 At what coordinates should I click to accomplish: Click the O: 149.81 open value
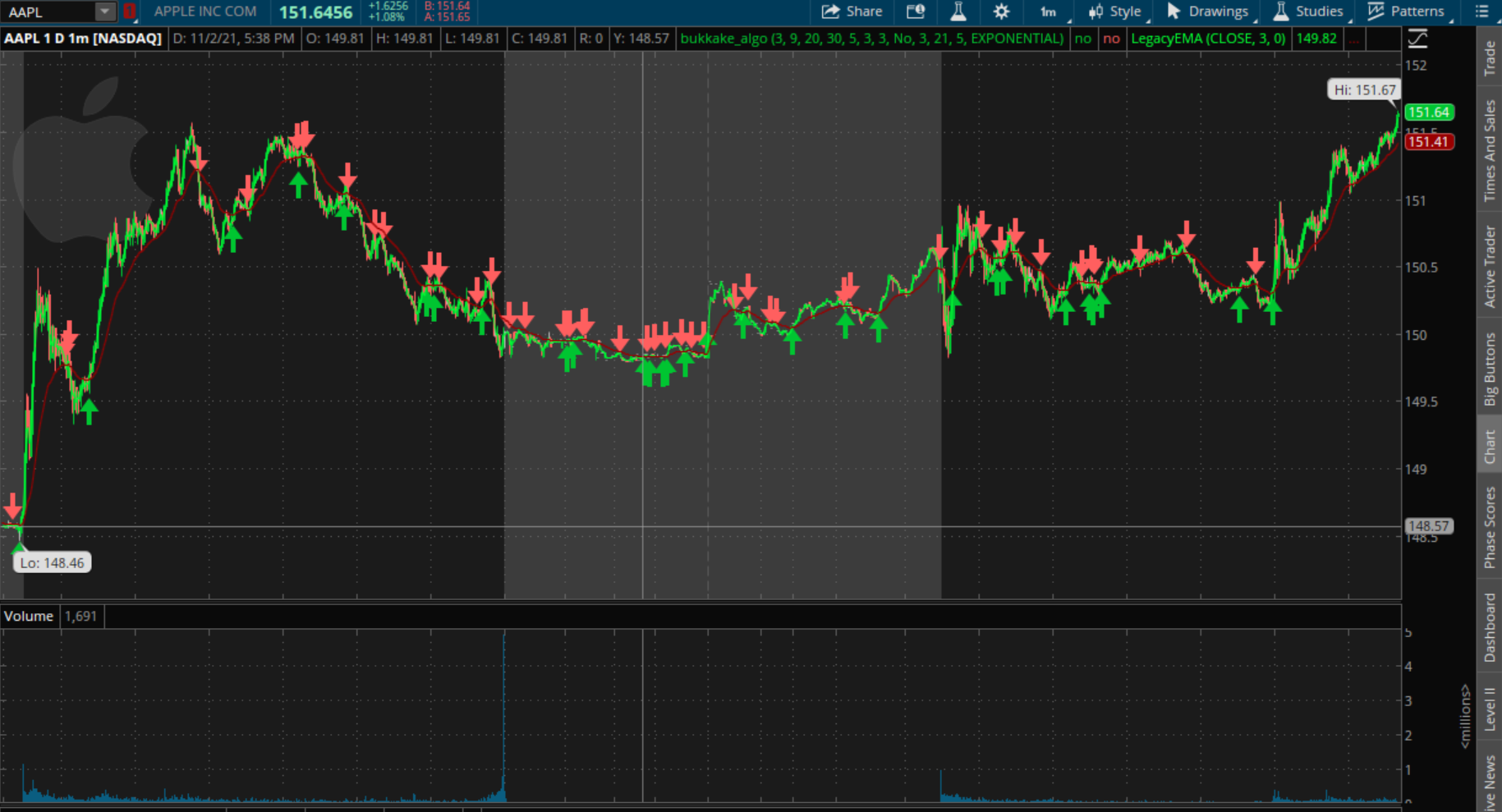[335, 39]
